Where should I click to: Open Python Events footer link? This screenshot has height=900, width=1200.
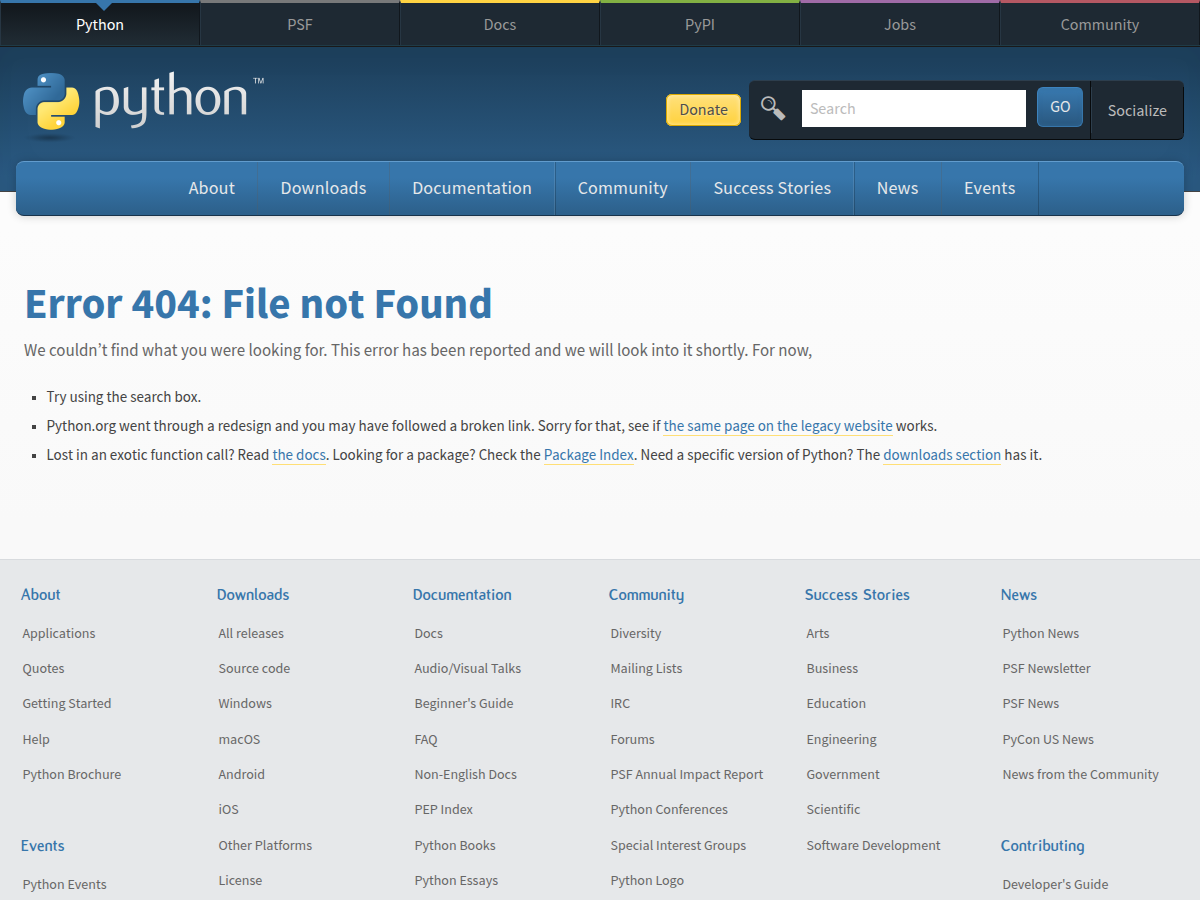click(x=65, y=884)
